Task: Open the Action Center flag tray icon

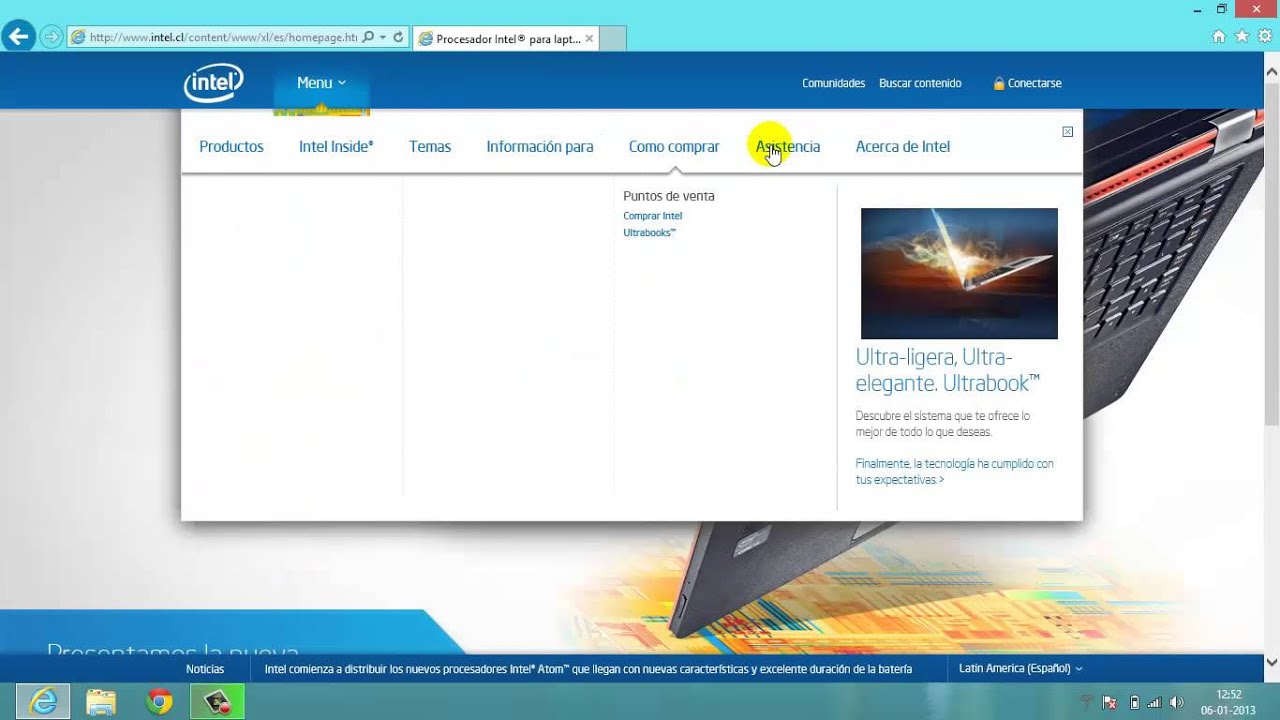Action: pos(1110,702)
